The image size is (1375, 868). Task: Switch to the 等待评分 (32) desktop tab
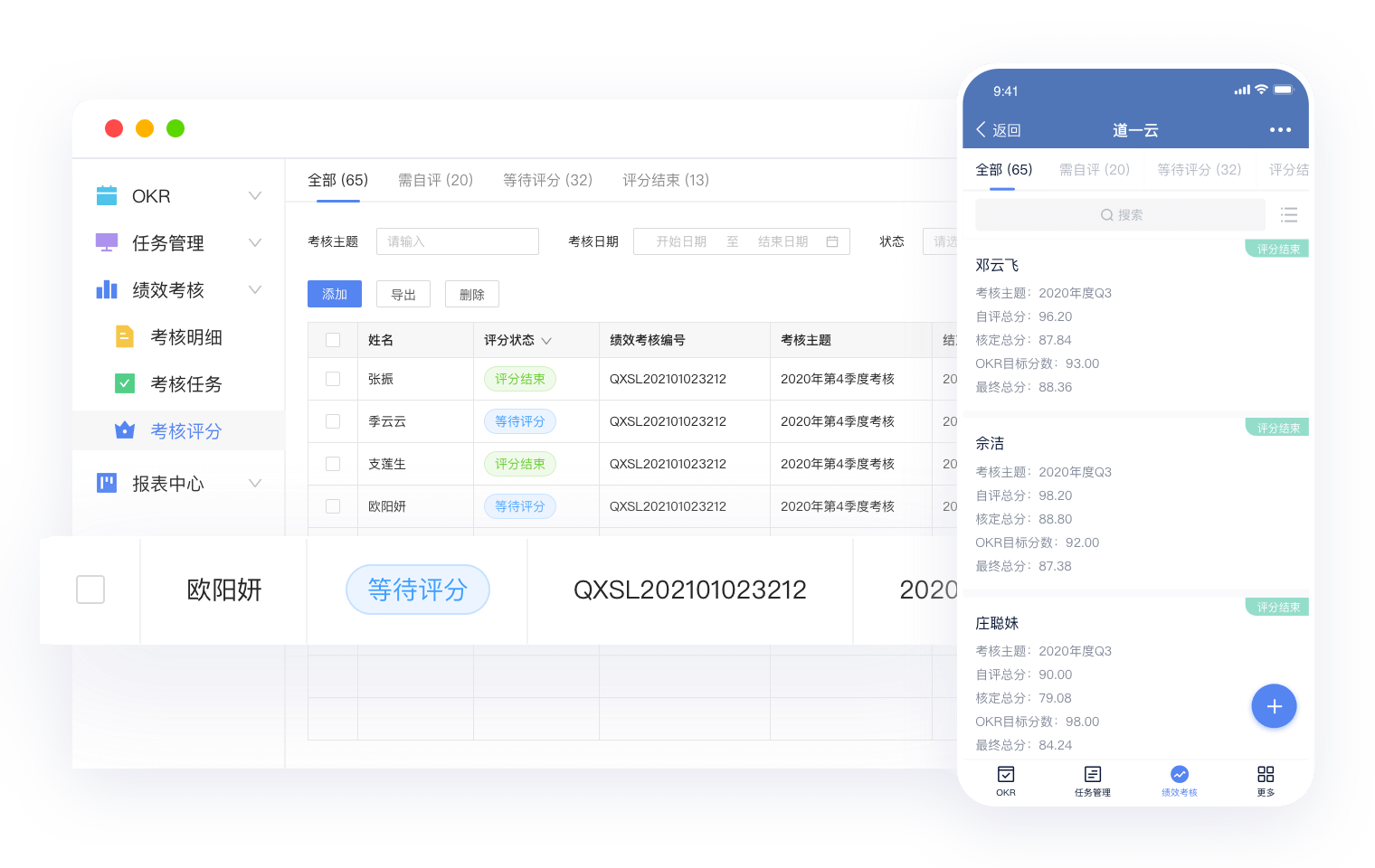[547, 180]
